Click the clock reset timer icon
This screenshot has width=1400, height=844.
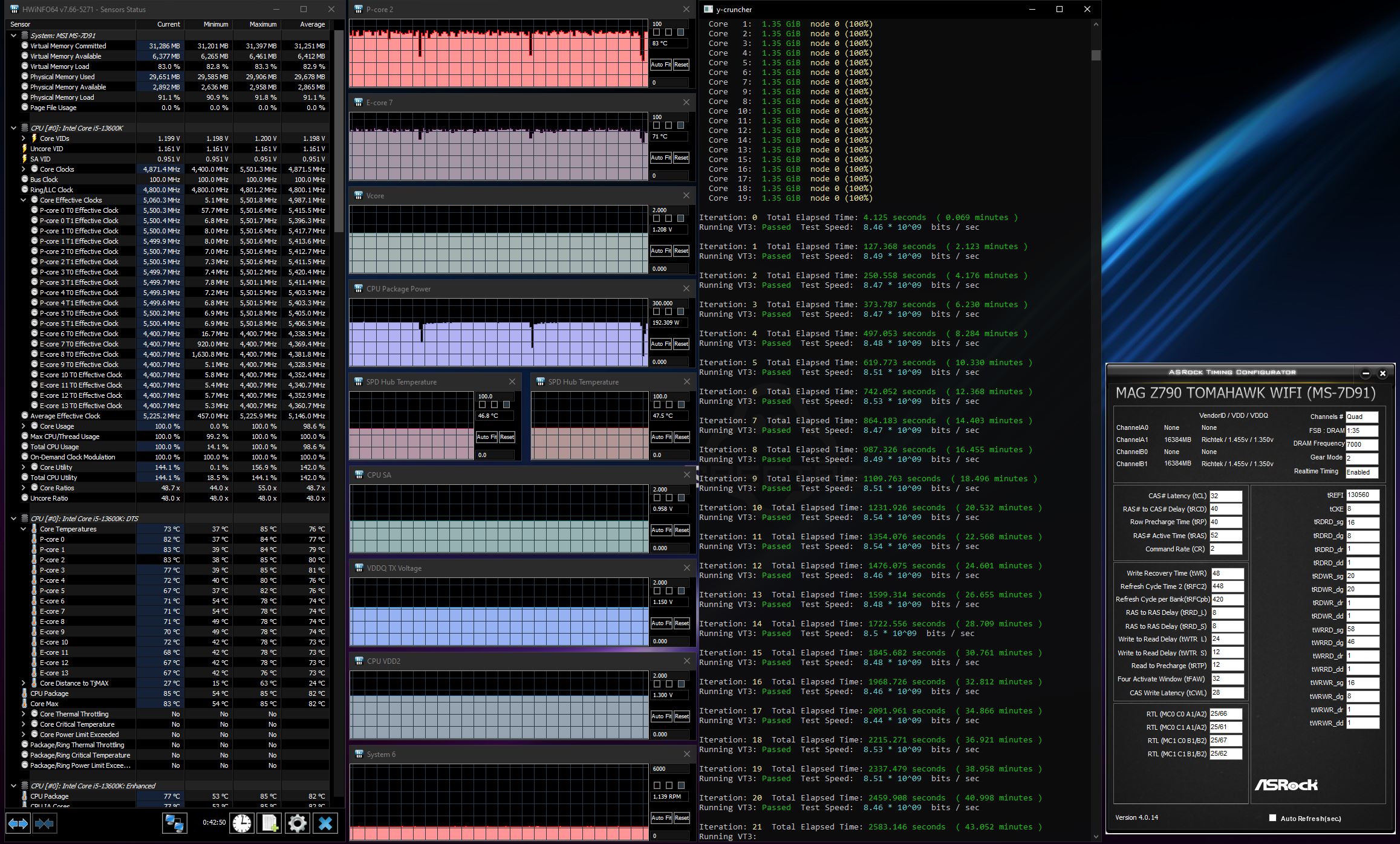(x=241, y=823)
